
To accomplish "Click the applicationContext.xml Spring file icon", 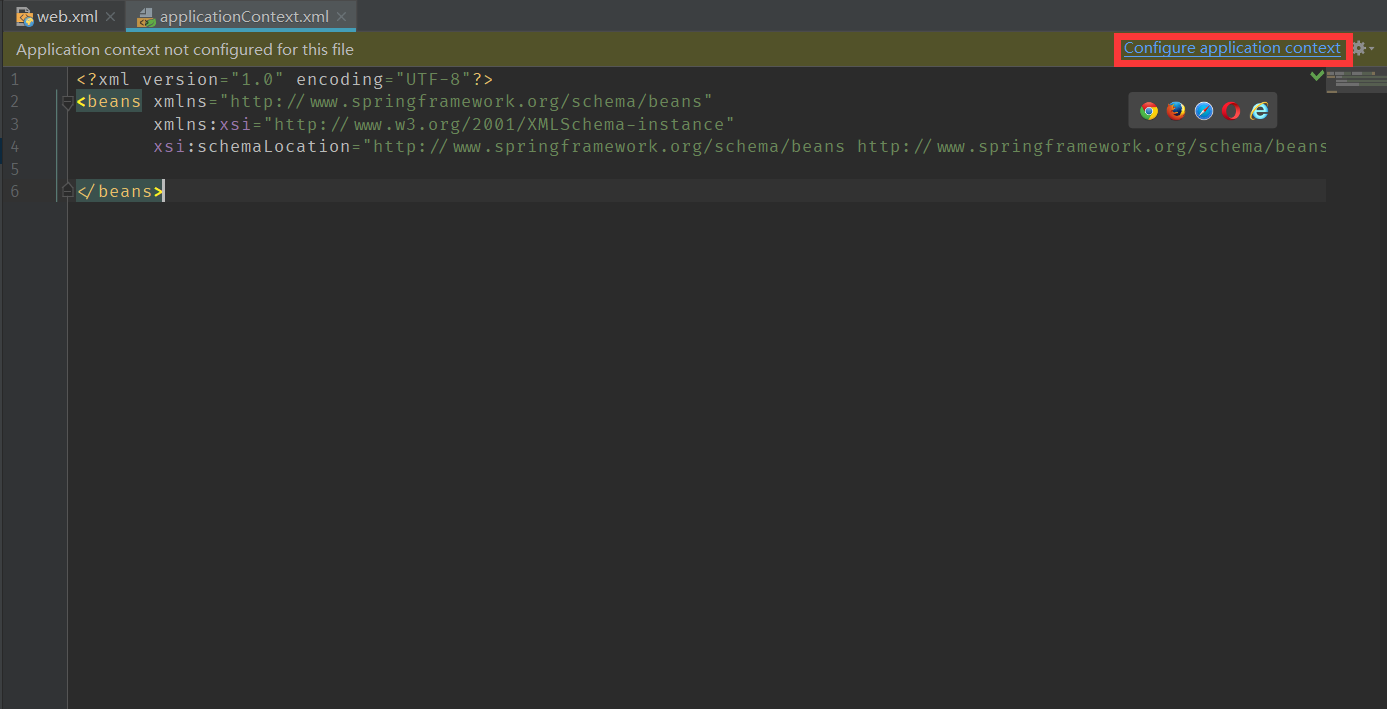I will [x=146, y=17].
